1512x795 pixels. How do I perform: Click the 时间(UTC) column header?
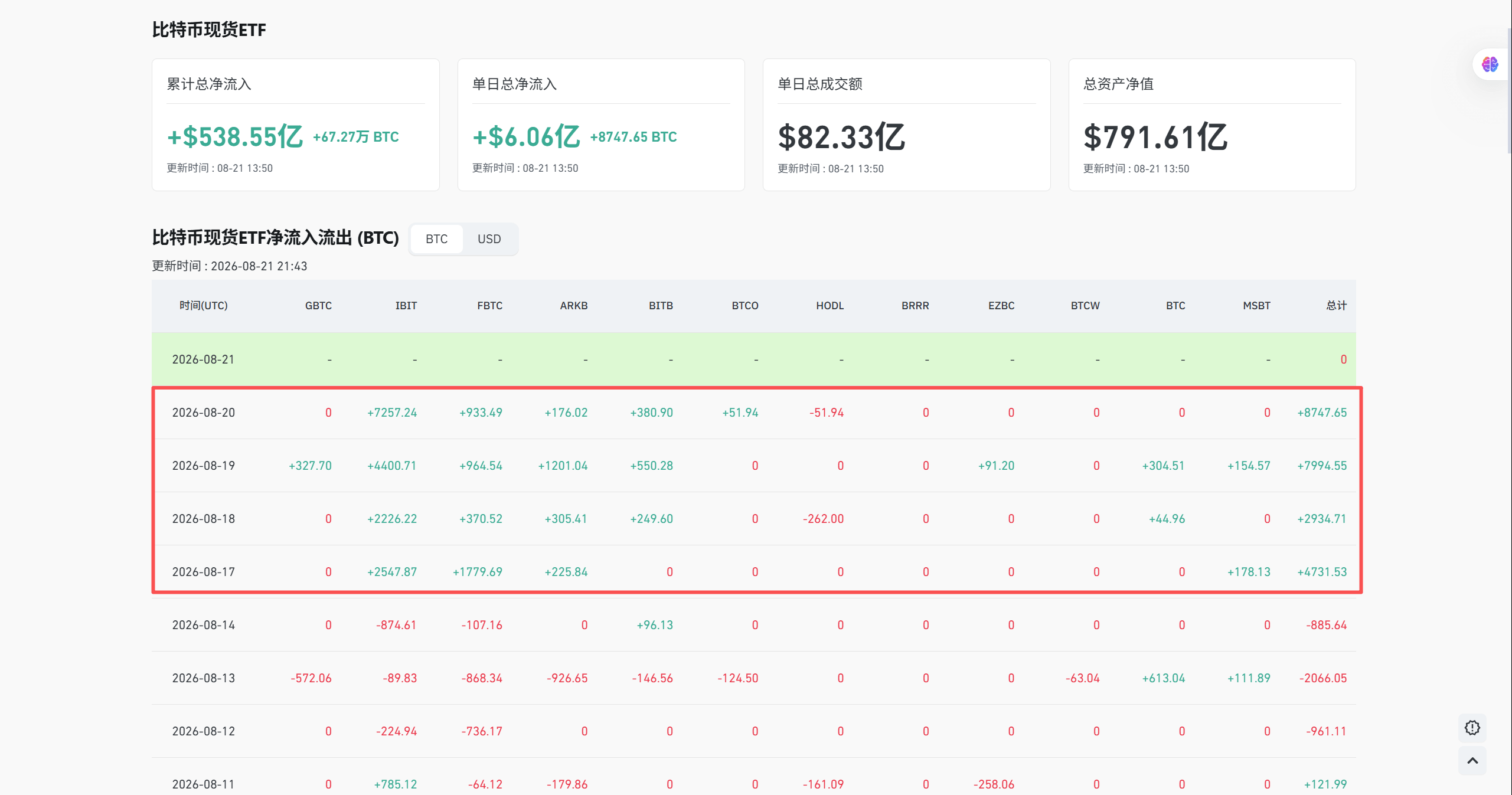[x=203, y=306]
